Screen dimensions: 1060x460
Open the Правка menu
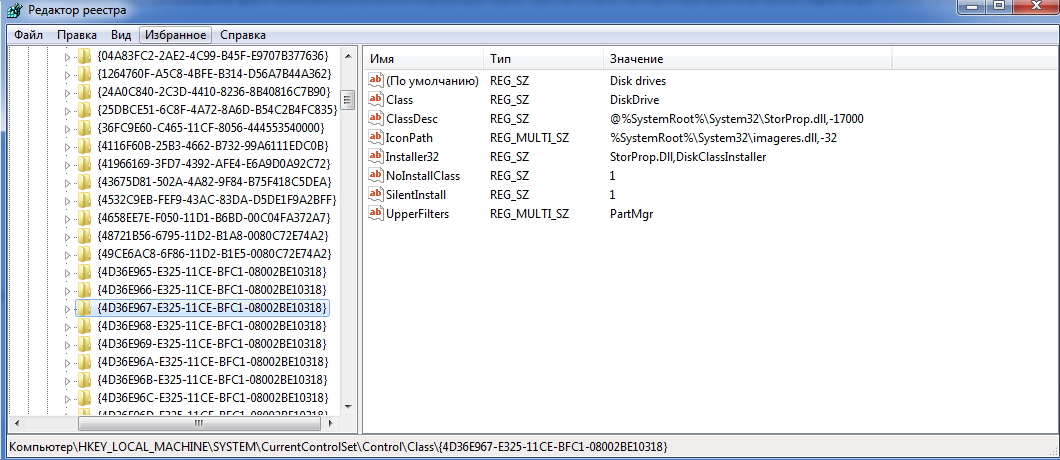pos(76,35)
